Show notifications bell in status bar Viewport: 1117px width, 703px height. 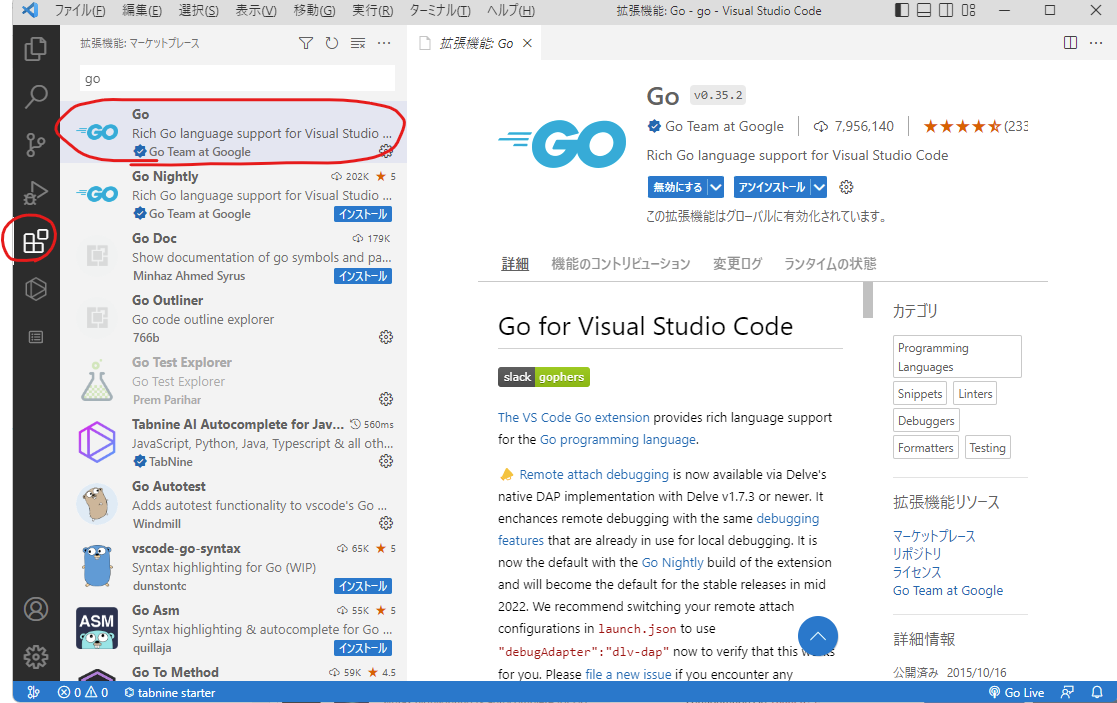[1097, 692]
